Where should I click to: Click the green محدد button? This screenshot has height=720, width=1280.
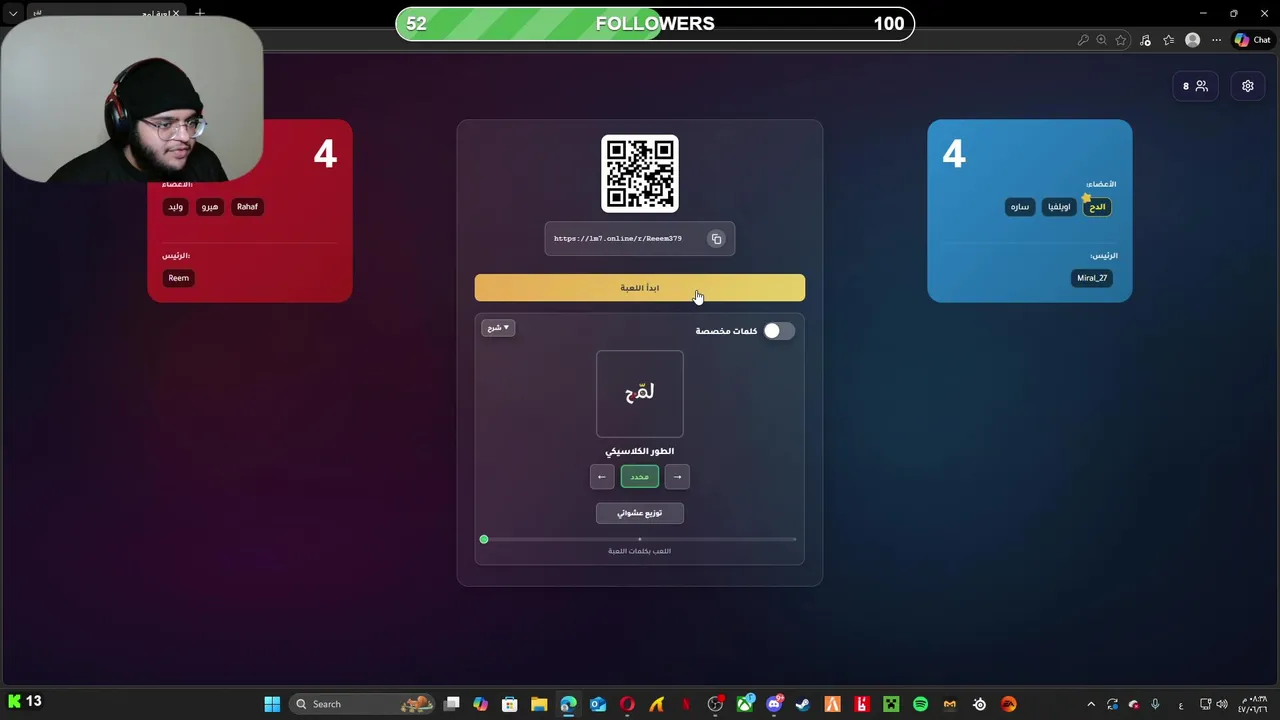[x=640, y=477]
